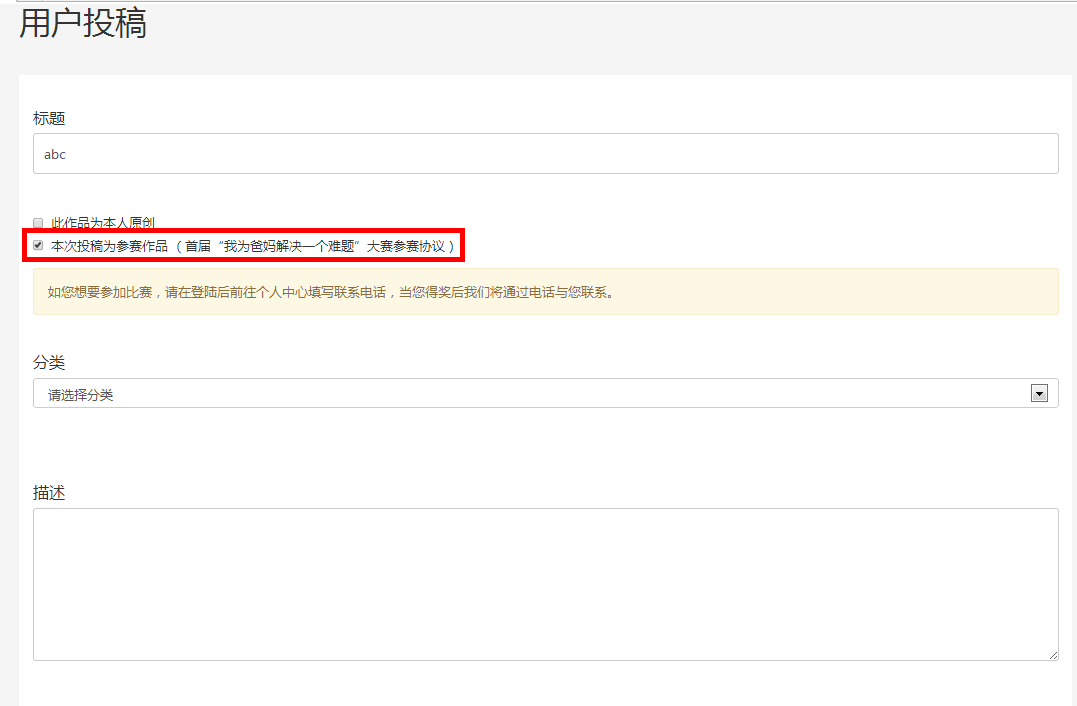Click the yellow contact phone notice box
The width and height of the screenshot is (1077, 706).
click(x=545, y=292)
